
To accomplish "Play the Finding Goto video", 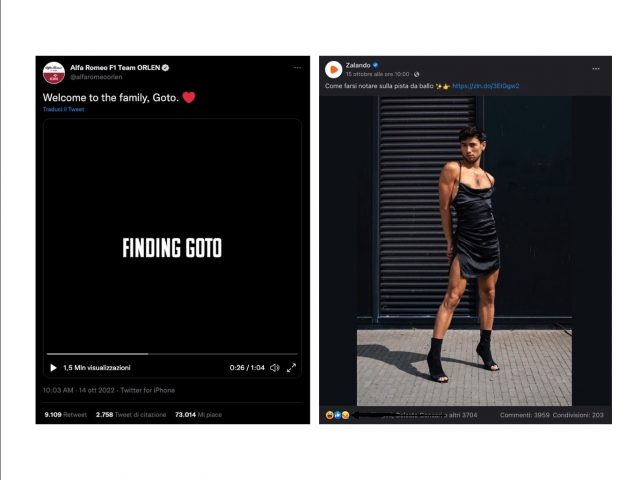I will pos(53,368).
